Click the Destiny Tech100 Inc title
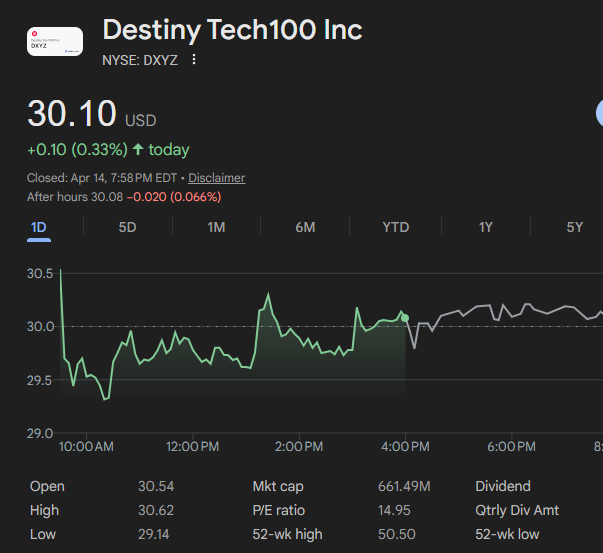603x553 pixels. pyautogui.click(x=232, y=30)
